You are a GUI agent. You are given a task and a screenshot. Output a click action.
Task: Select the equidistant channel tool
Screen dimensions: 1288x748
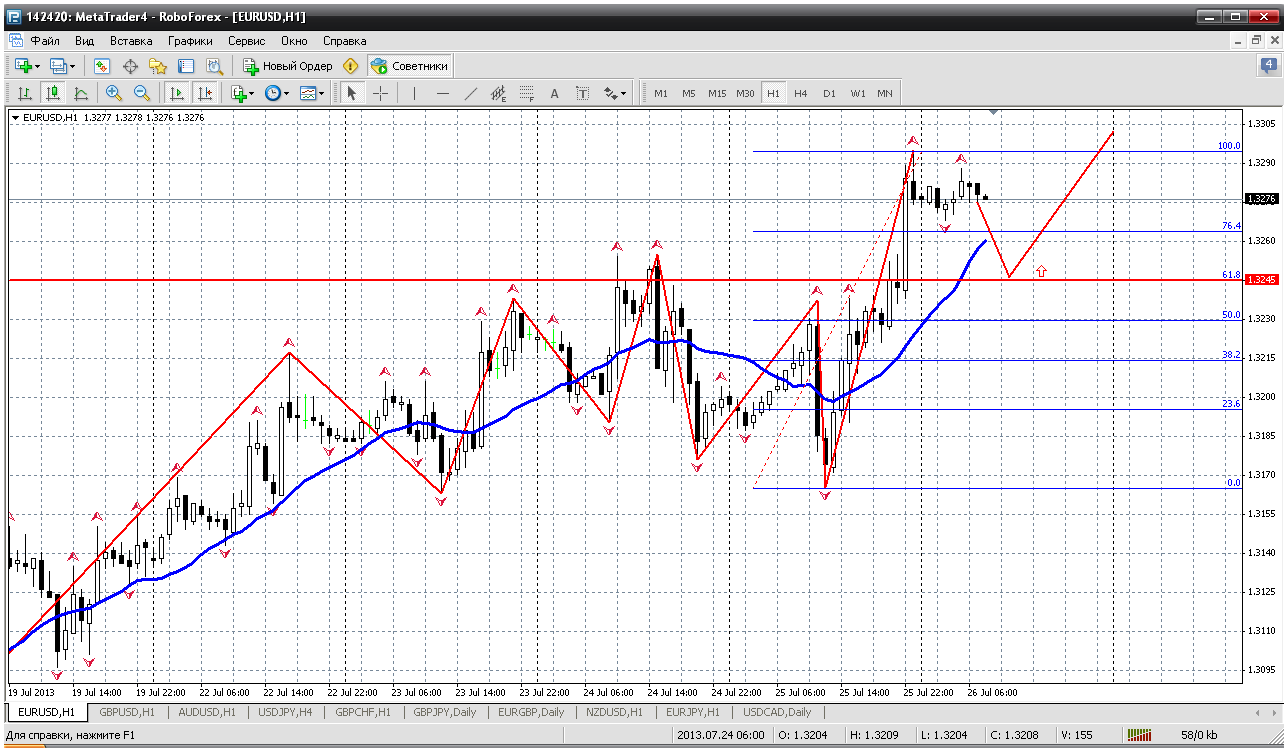pyautogui.click(x=499, y=93)
